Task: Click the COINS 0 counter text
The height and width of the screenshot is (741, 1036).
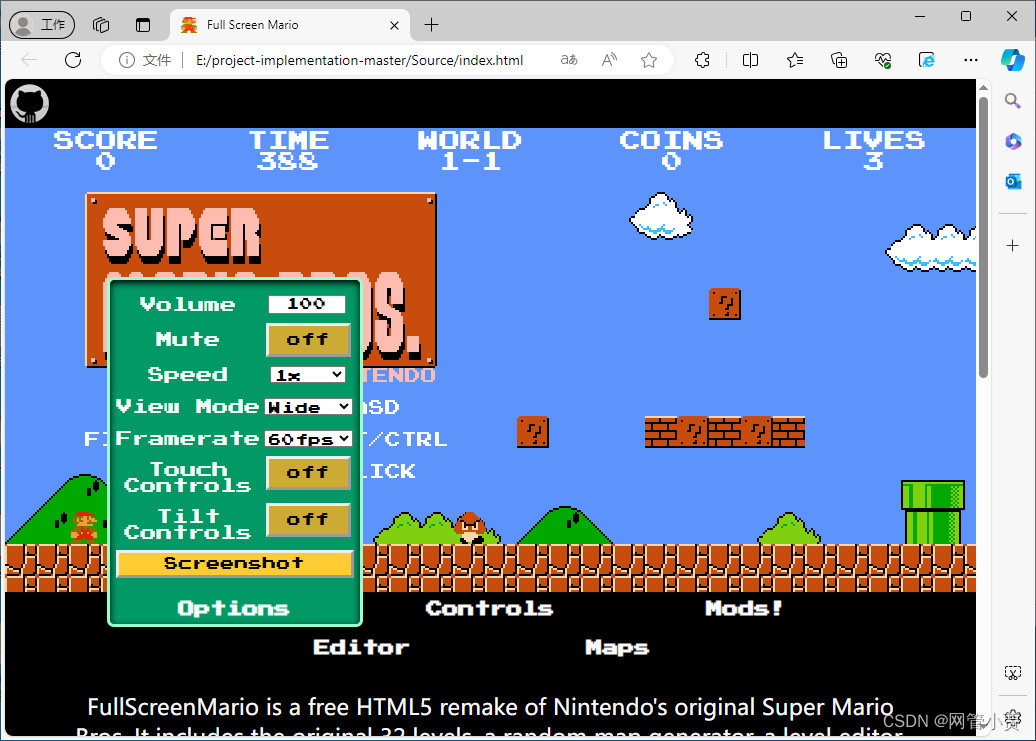Action: pos(671,151)
